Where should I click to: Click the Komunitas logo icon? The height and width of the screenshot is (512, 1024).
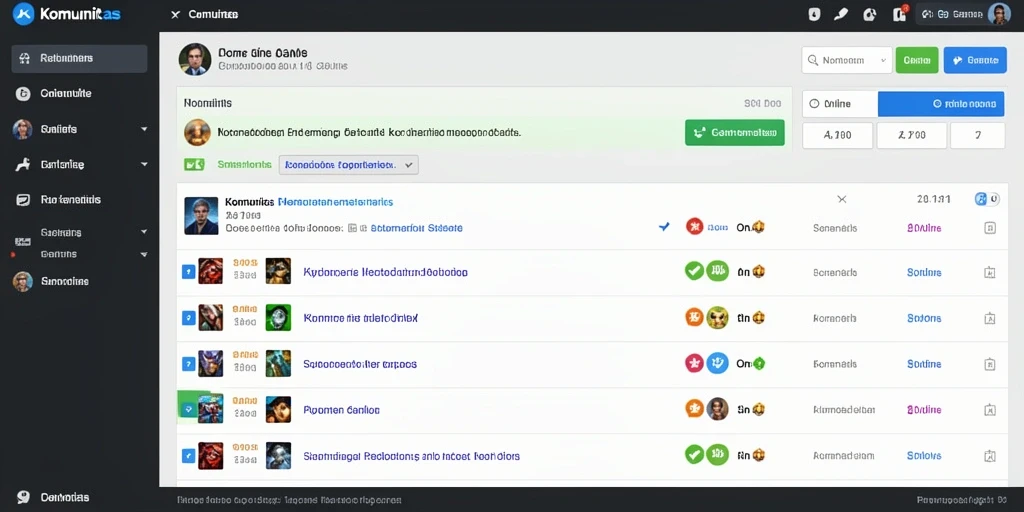pyautogui.click(x=23, y=14)
